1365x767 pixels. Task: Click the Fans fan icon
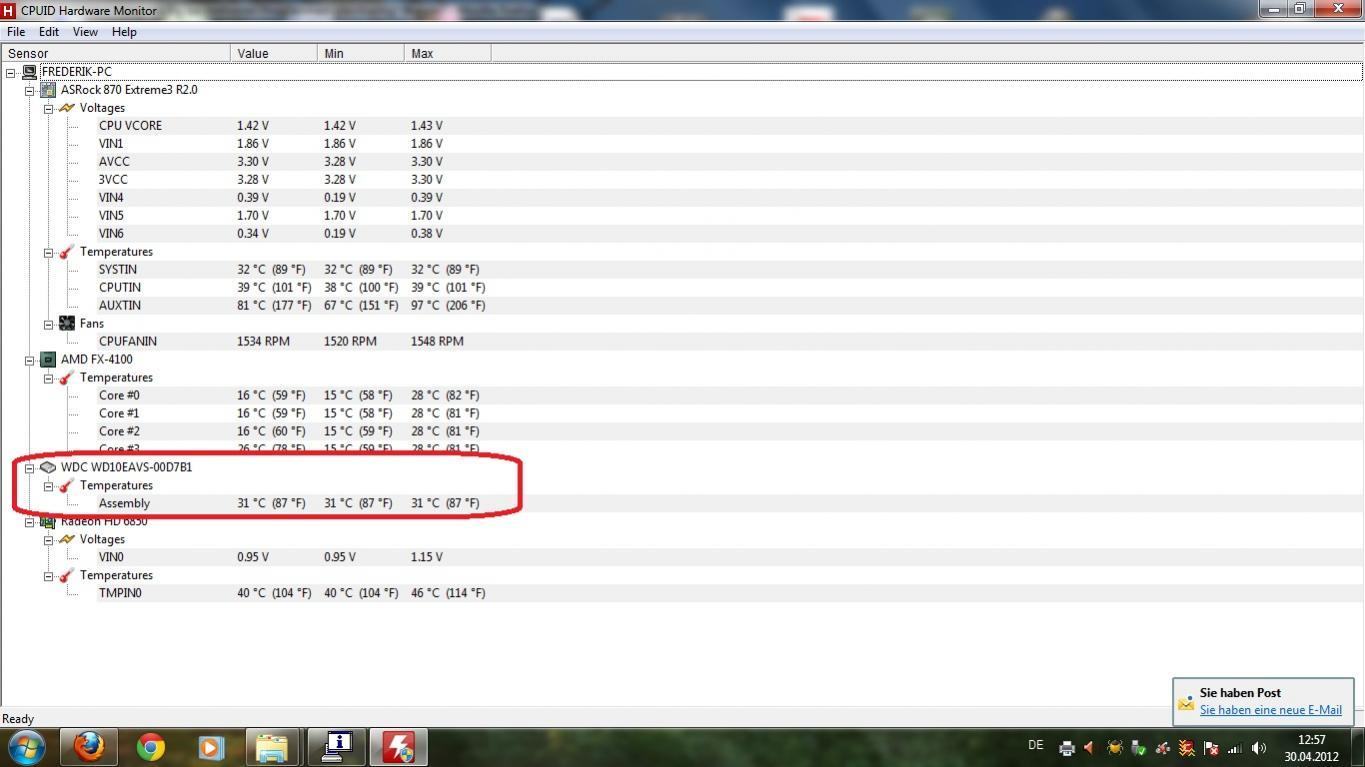tap(67, 324)
